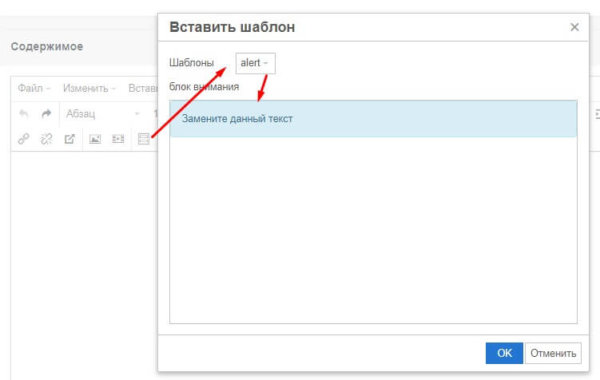Click the Замените данный текст preview block
The image size is (600, 380).
(x=373, y=119)
